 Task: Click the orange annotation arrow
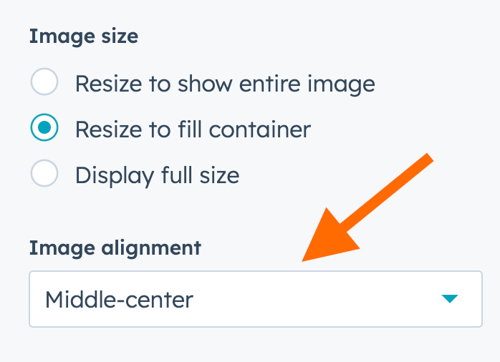pos(367,208)
